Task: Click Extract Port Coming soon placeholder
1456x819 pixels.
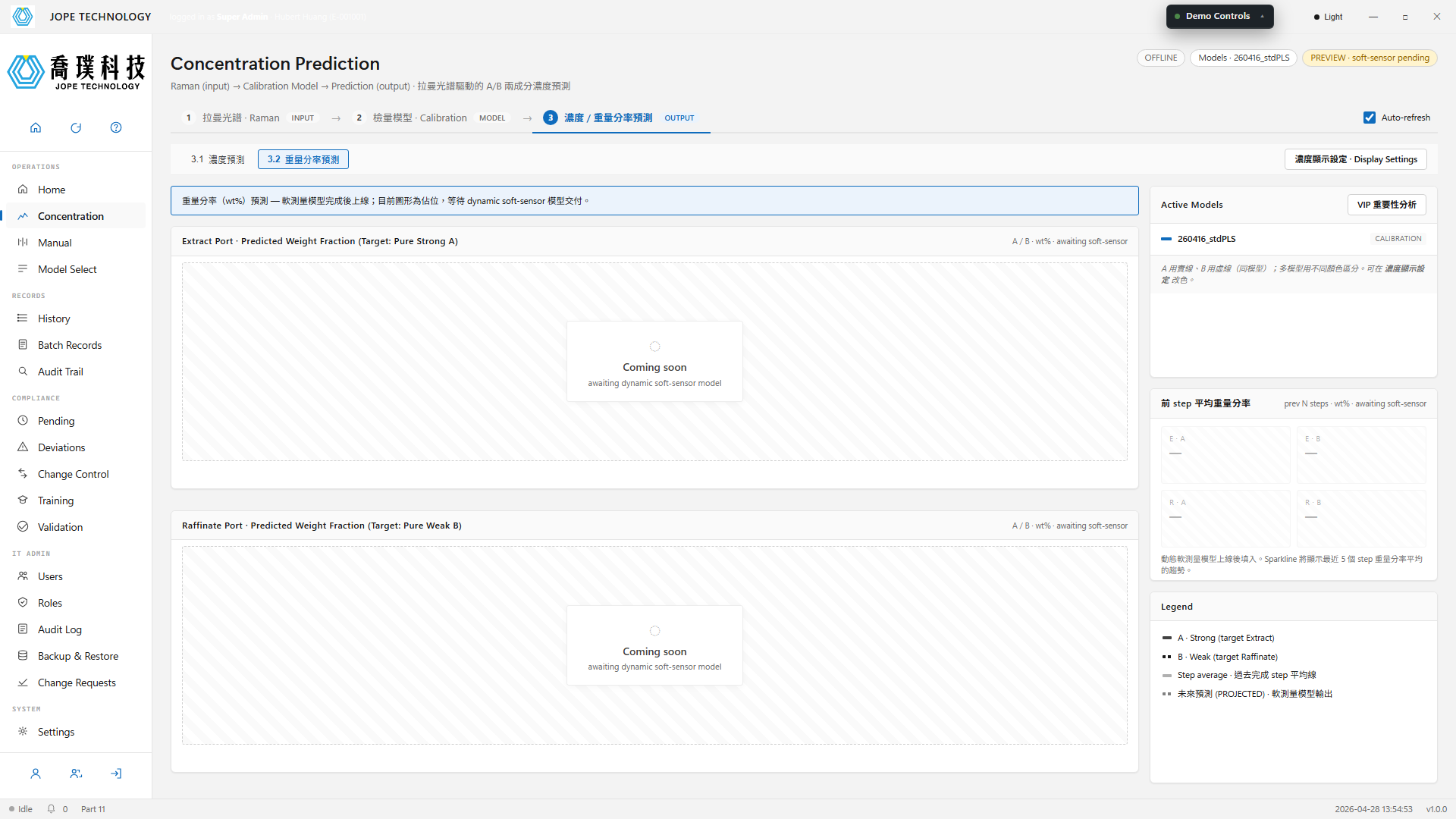Action: [x=654, y=361]
